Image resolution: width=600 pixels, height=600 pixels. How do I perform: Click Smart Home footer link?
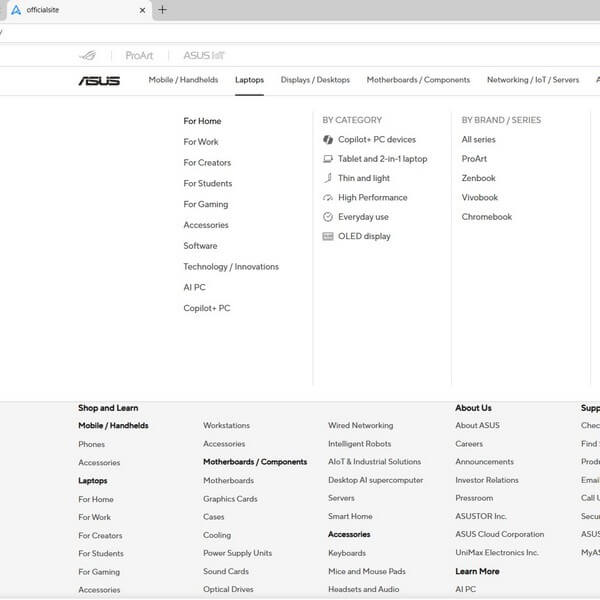pyautogui.click(x=350, y=516)
